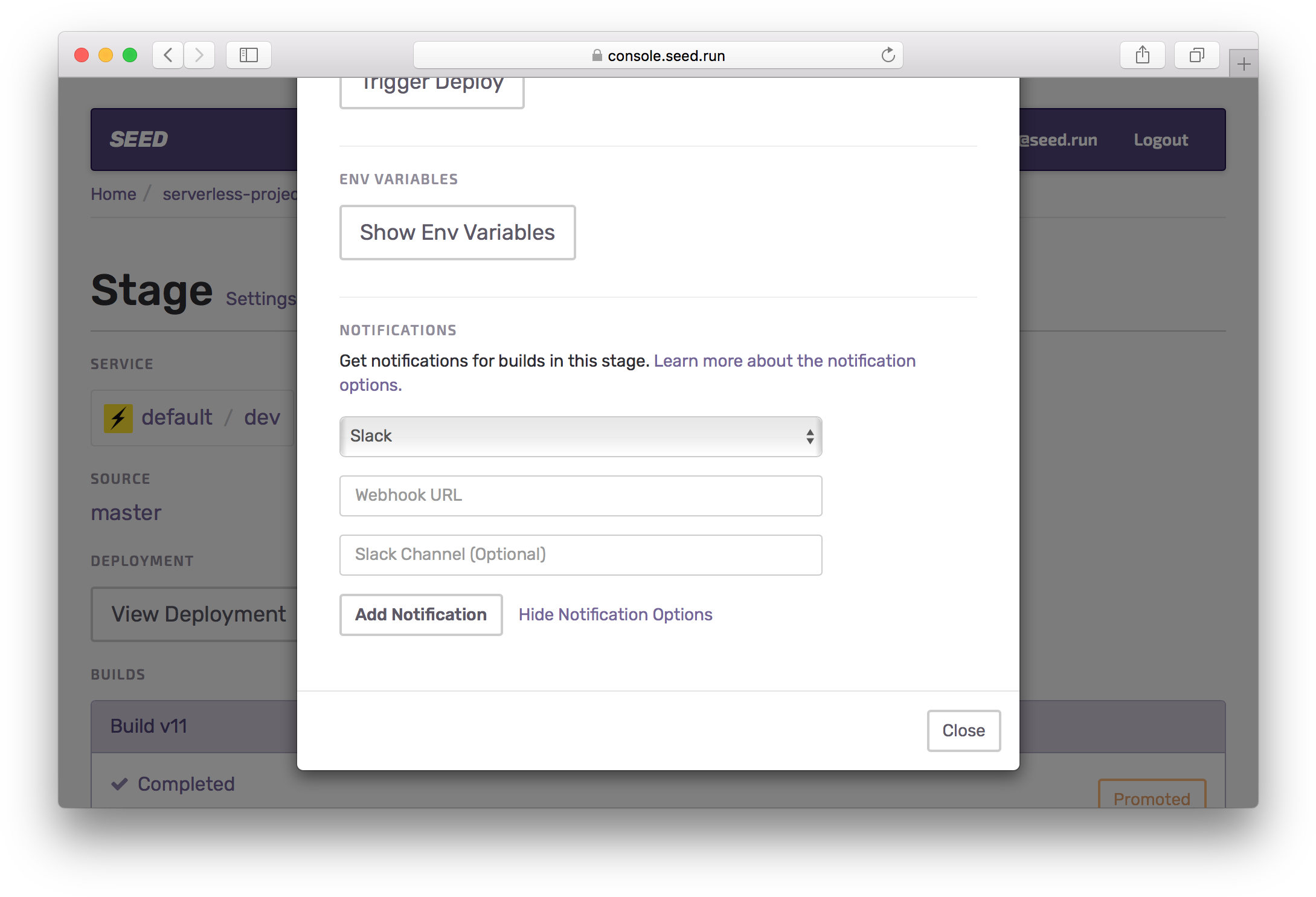Click the Add Notification button
This screenshot has height=897, width=1316.
[x=421, y=614]
